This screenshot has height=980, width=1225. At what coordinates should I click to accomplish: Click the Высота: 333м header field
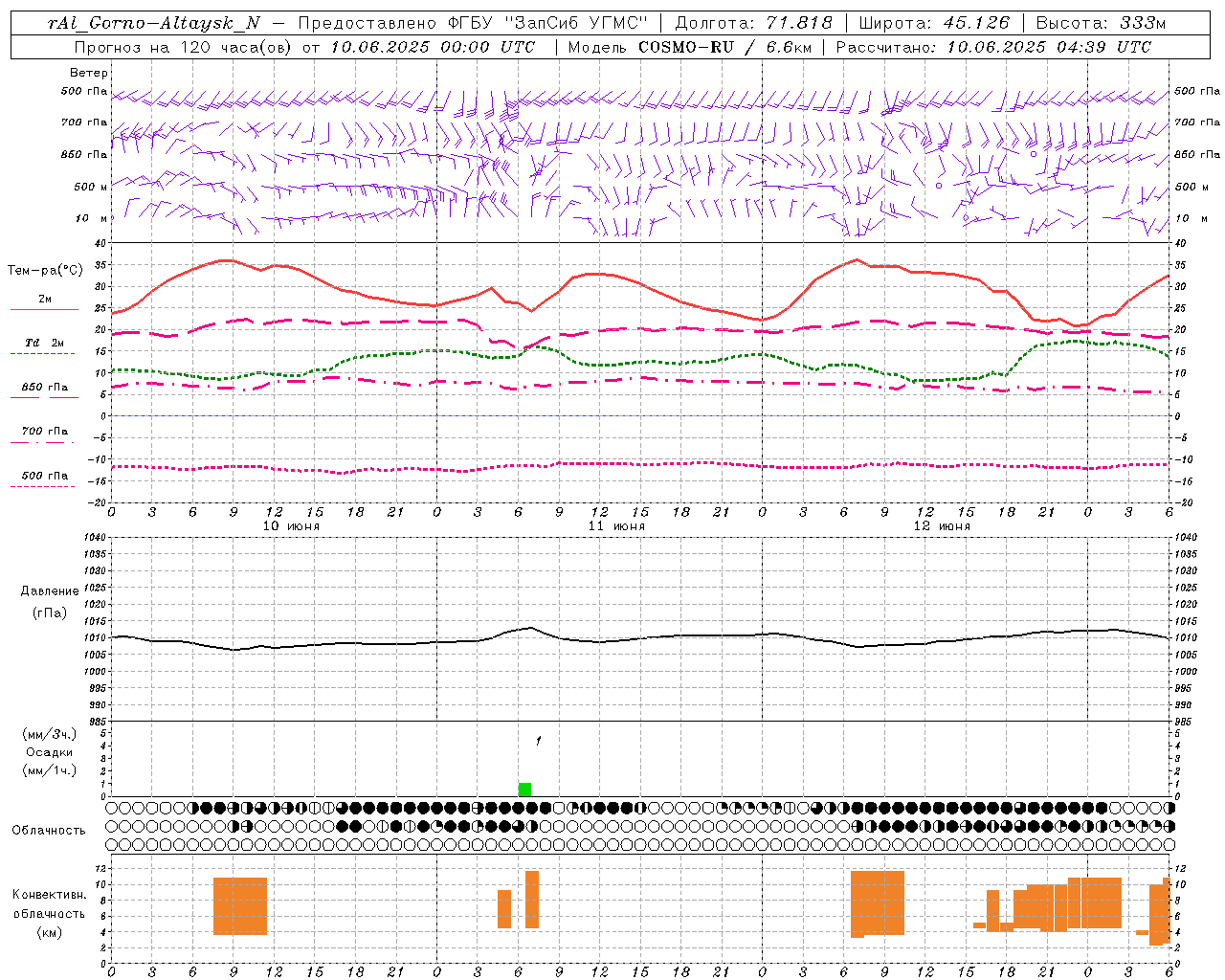(x=1102, y=23)
